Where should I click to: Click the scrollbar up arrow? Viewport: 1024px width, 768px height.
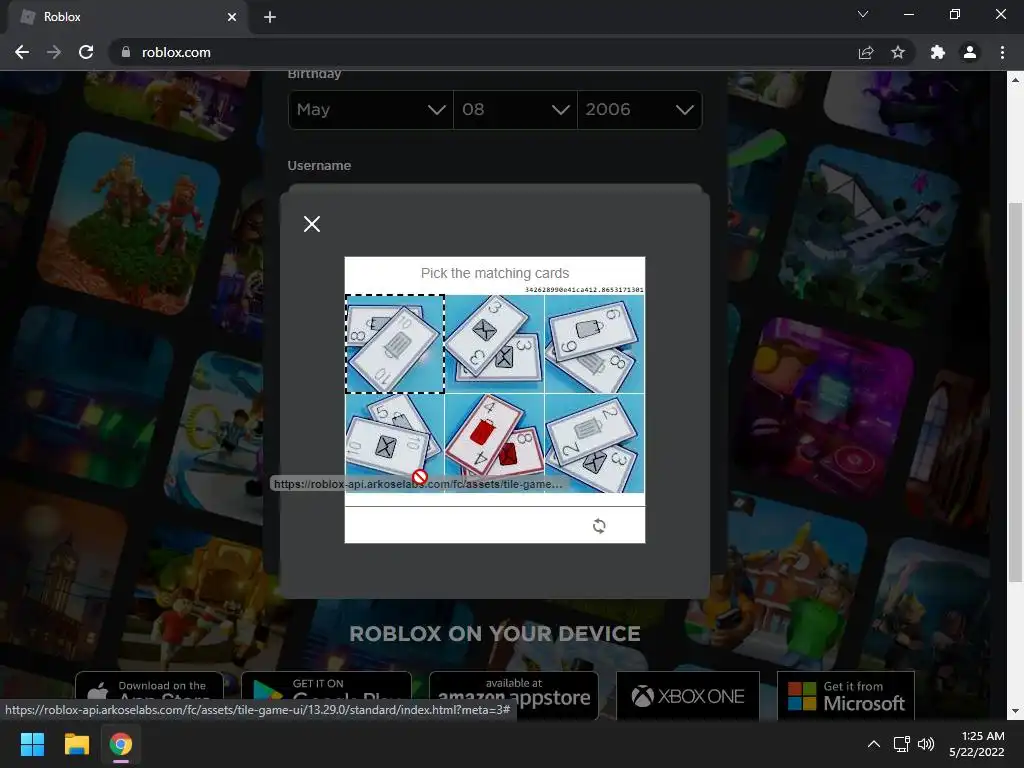pyautogui.click(x=1015, y=80)
